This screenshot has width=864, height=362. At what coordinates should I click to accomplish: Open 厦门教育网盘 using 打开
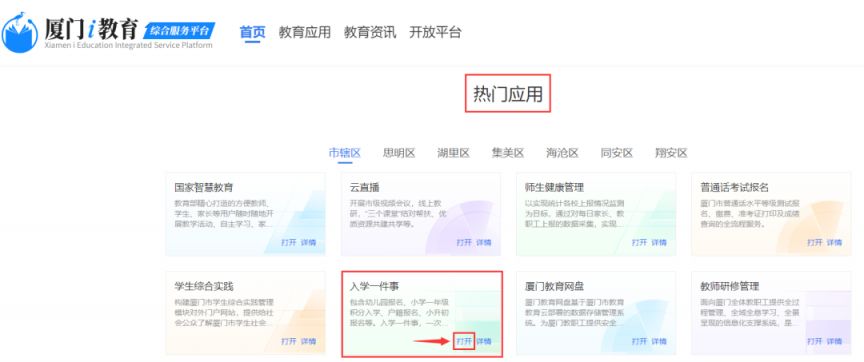pos(639,342)
